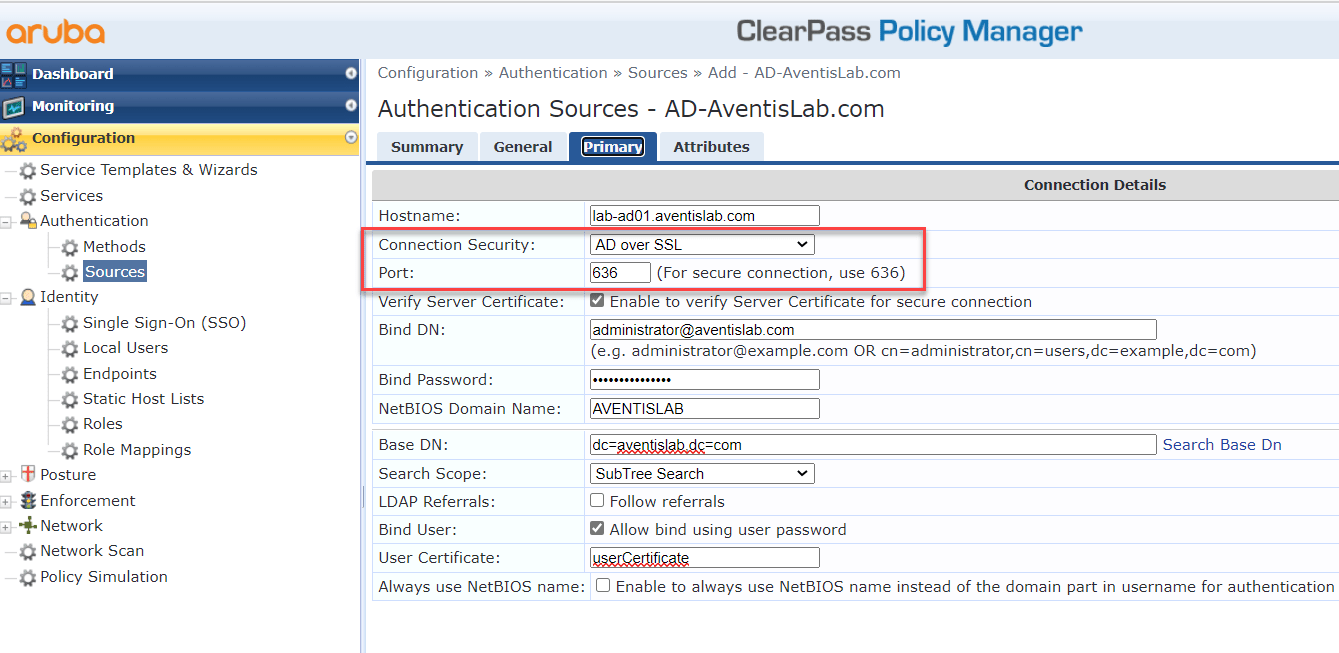Toggle Allow bind using user password
The image size is (1339, 653).
[x=597, y=529]
